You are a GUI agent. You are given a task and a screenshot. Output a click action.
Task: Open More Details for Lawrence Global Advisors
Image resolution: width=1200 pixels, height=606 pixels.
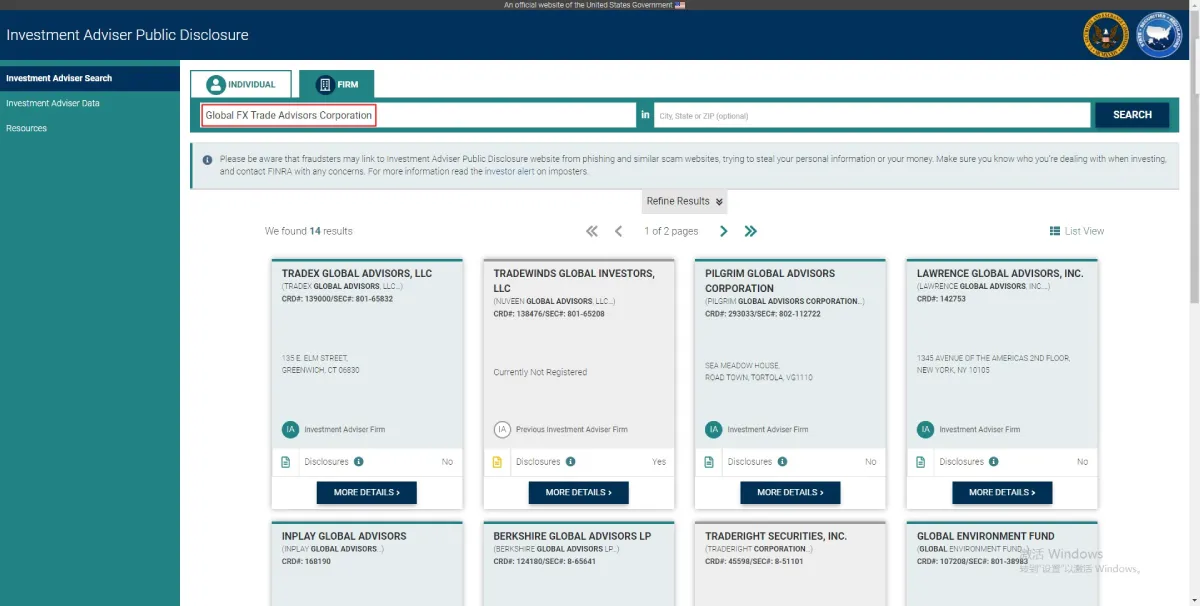click(x=1002, y=492)
